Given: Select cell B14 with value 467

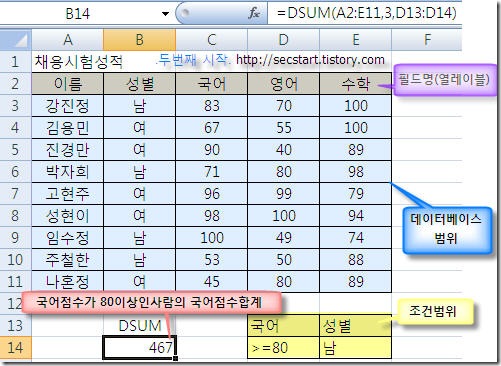Looking at the screenshot, I should coord(140,348).
